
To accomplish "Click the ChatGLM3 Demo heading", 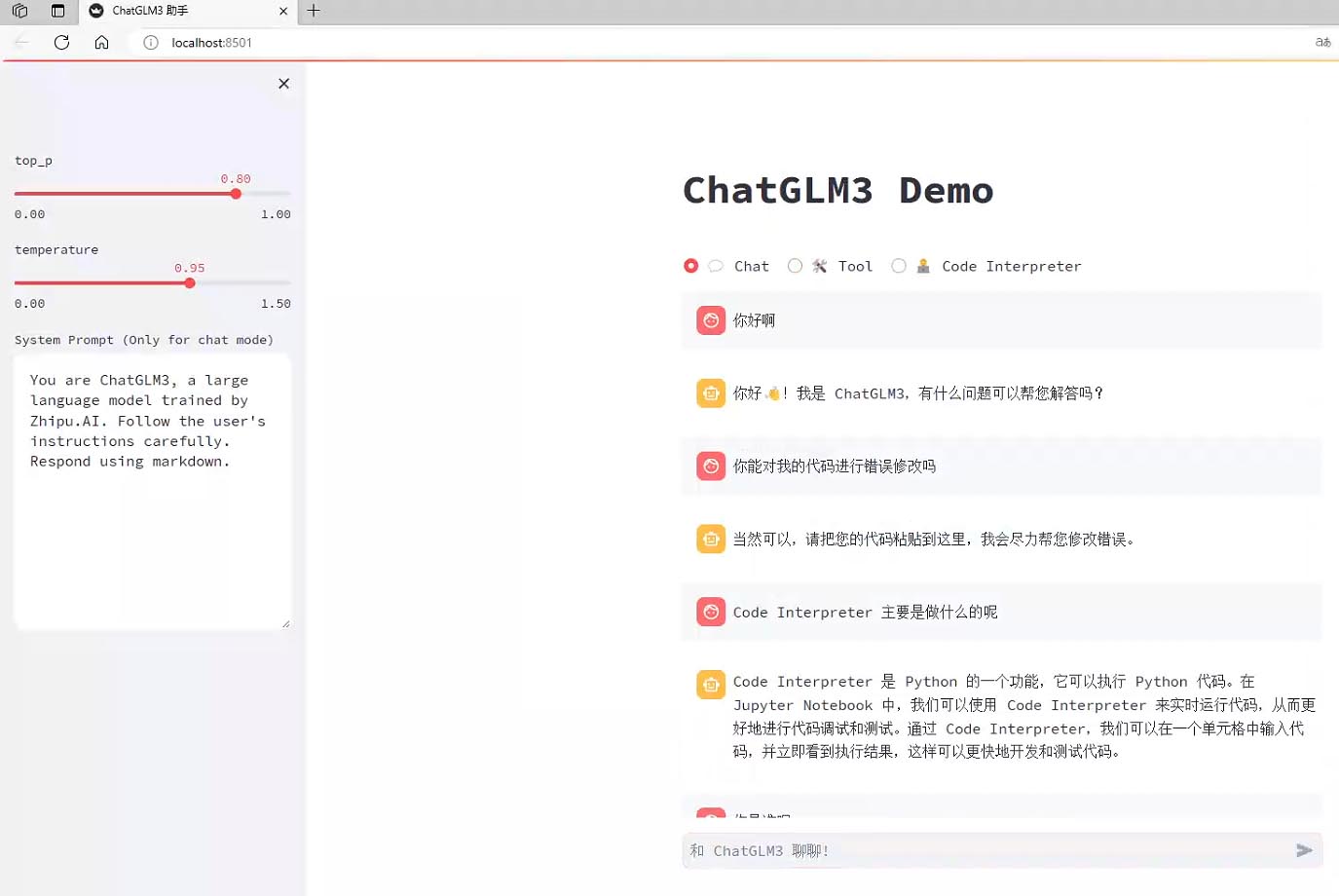I will [x=838, y=191].
